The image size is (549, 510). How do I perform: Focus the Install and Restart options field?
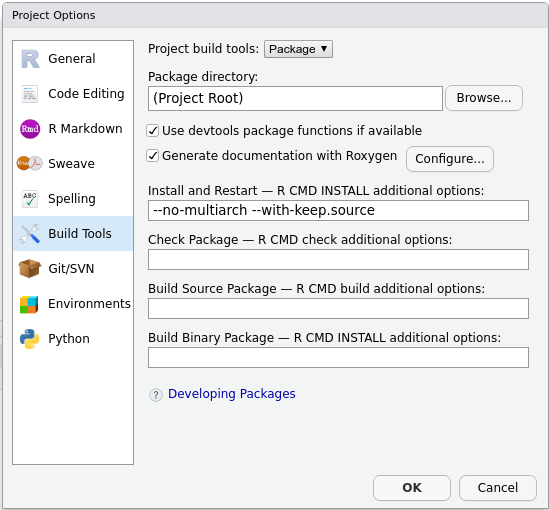point(338,210)
